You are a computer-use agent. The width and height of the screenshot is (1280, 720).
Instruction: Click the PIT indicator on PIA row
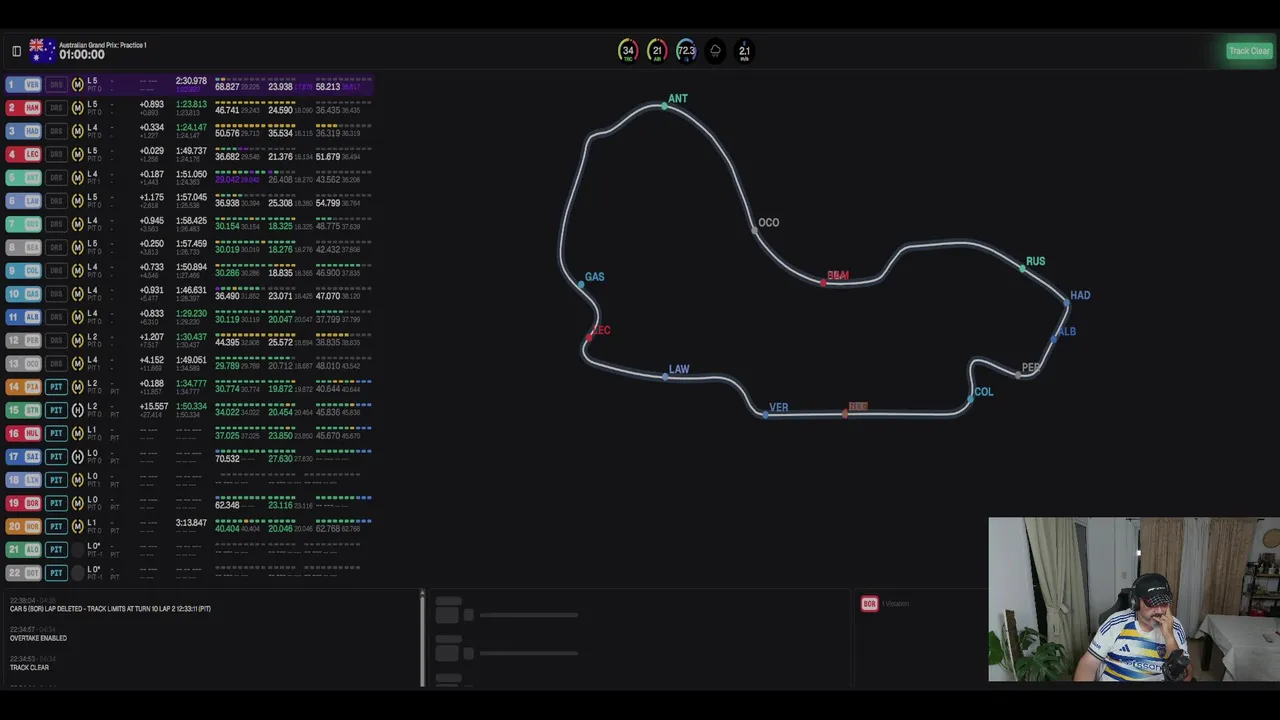(x=56, y=387)
